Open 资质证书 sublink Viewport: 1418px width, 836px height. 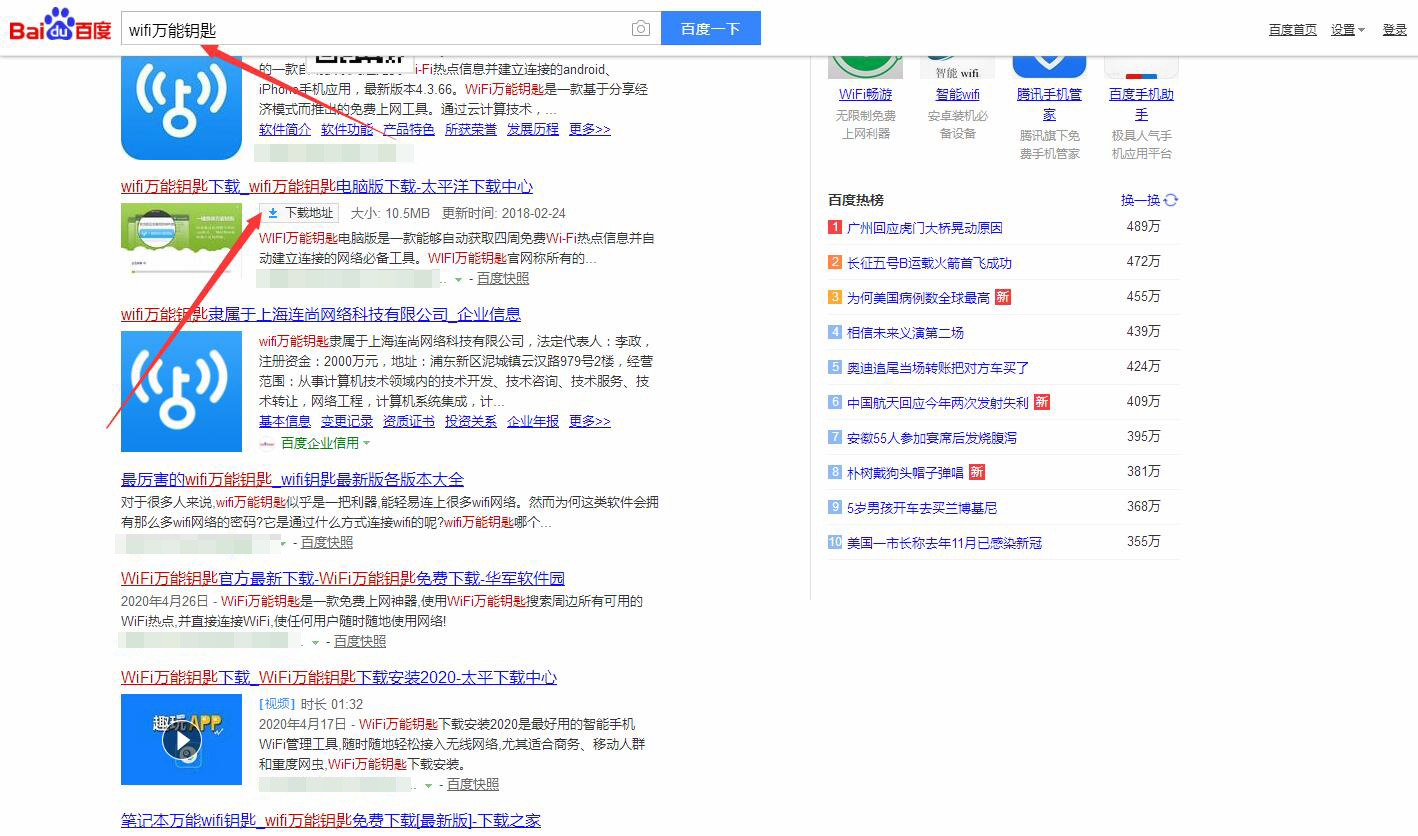[x=409, y=422]
